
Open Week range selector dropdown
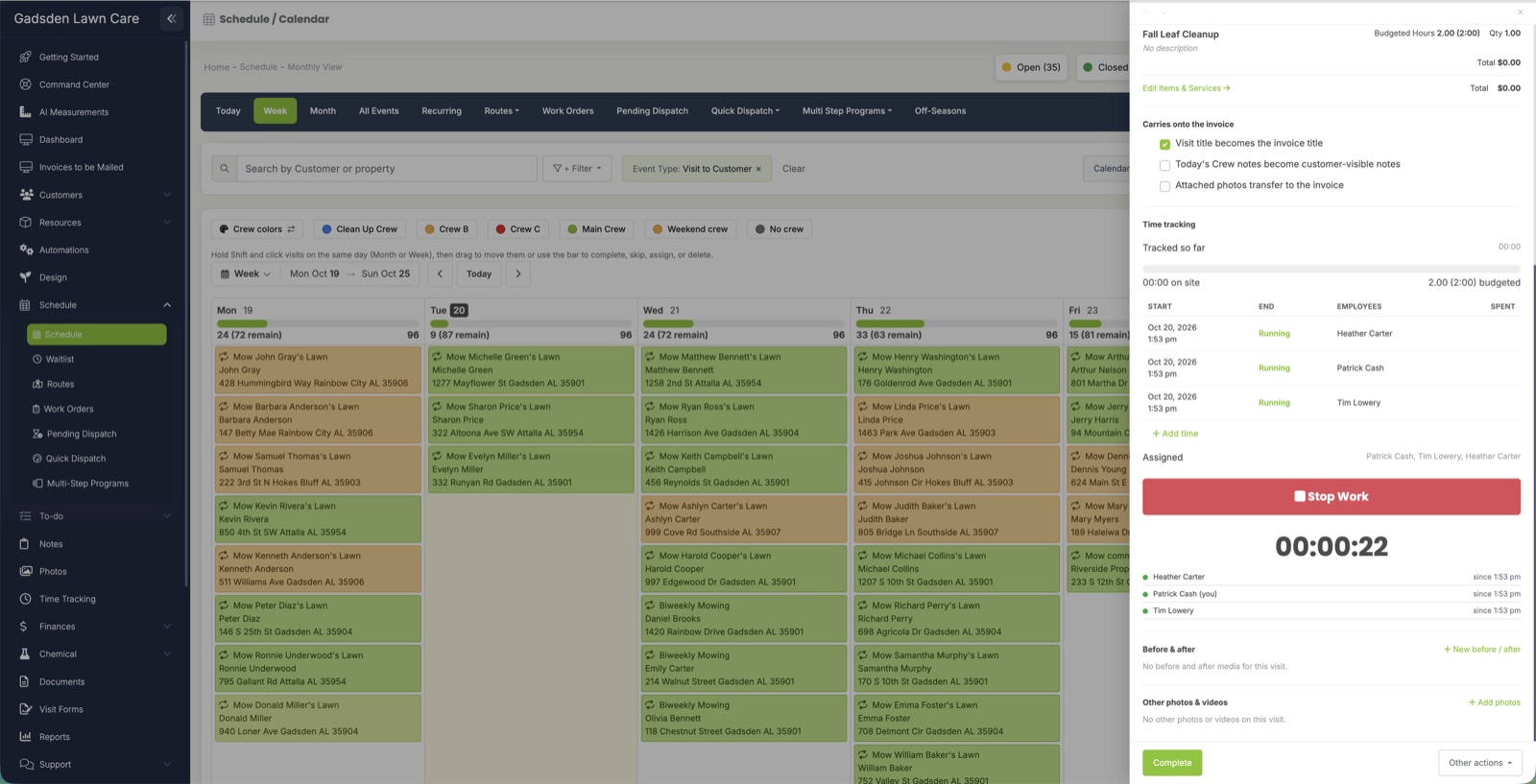tap(246, 273)
